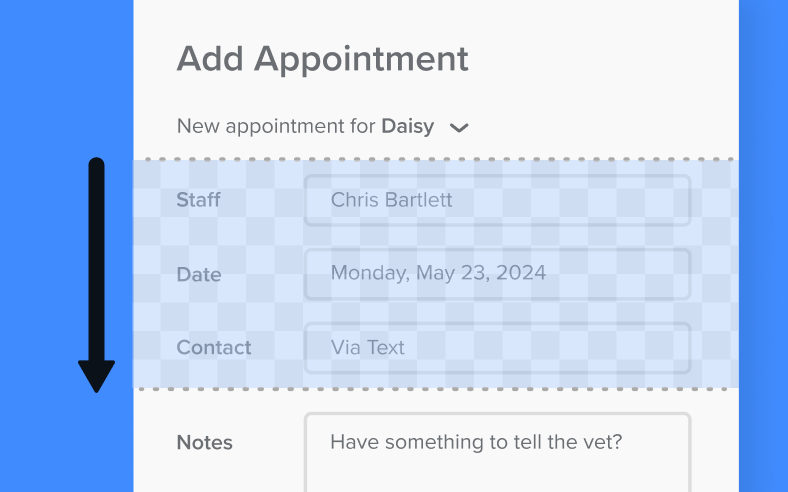Screen dimensions: 788x492
Task: Open the Staff field showing Chris Bartlett
Action: click(x=497, y=200)
